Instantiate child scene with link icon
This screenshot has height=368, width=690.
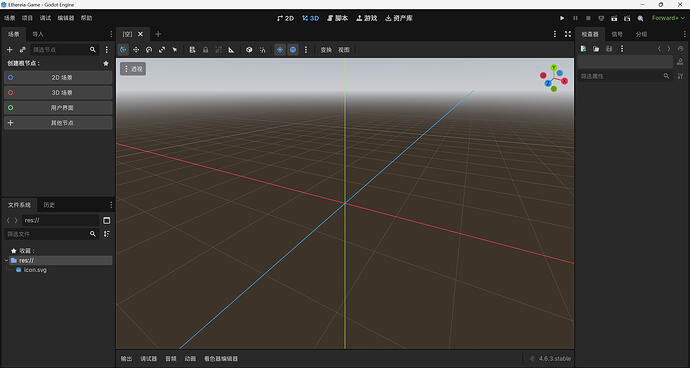[x=22, y=50]
